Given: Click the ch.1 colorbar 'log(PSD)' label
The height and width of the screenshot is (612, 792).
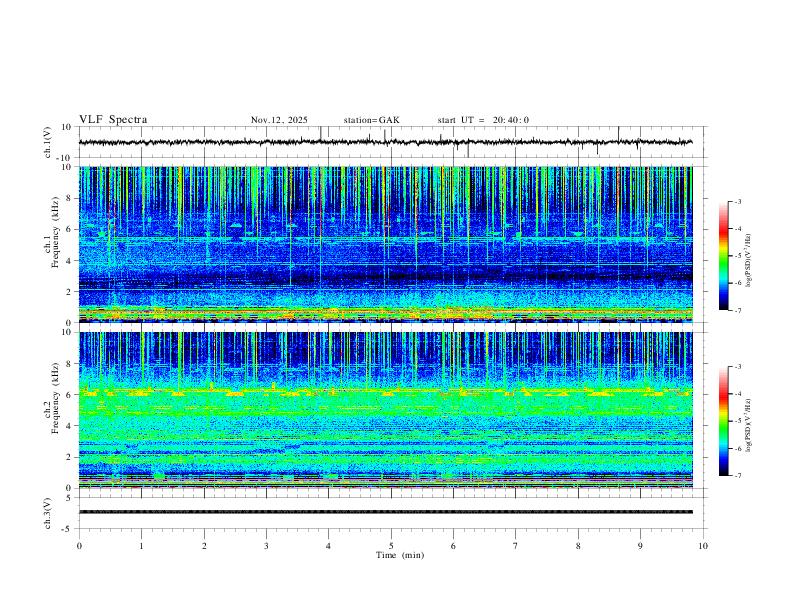Looking at the screenshot, I should tap(749, 260).
